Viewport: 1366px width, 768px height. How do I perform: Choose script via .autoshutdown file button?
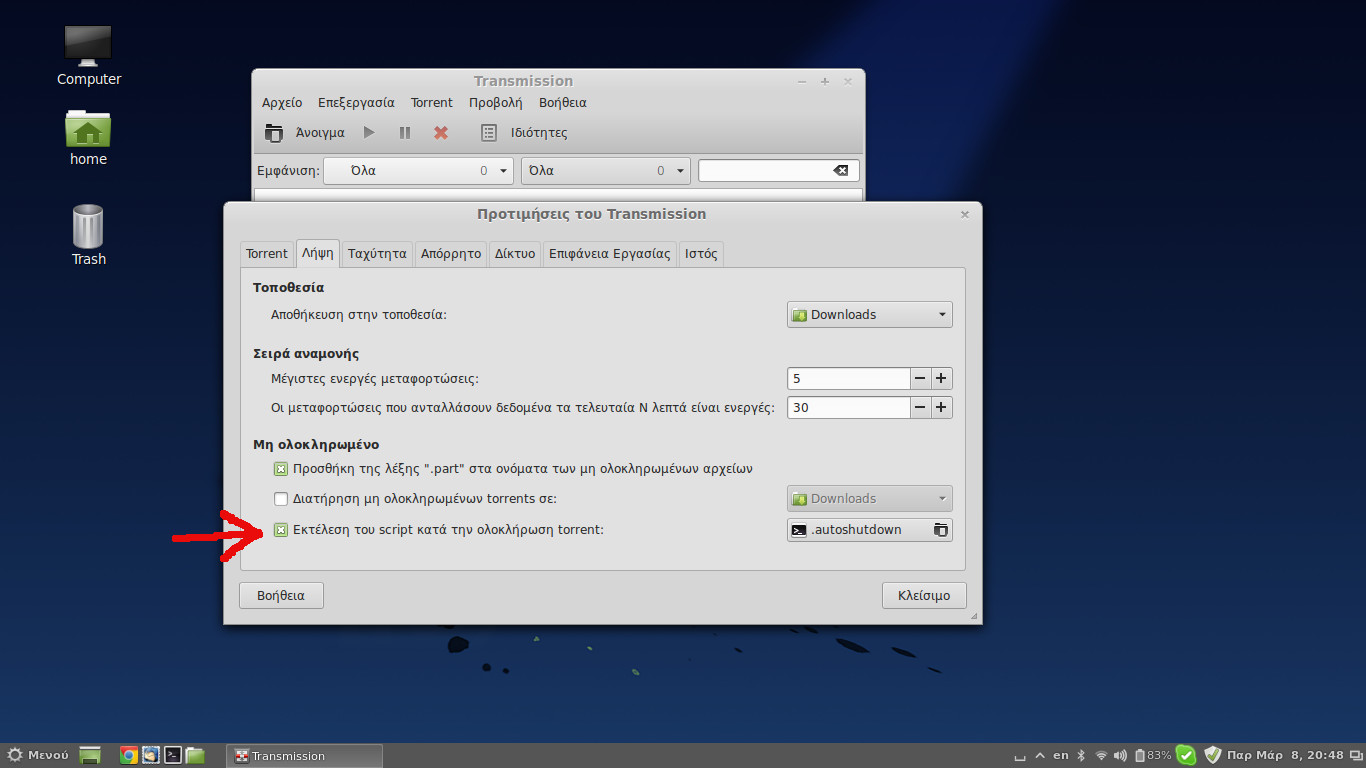click(x=870, y=530)
